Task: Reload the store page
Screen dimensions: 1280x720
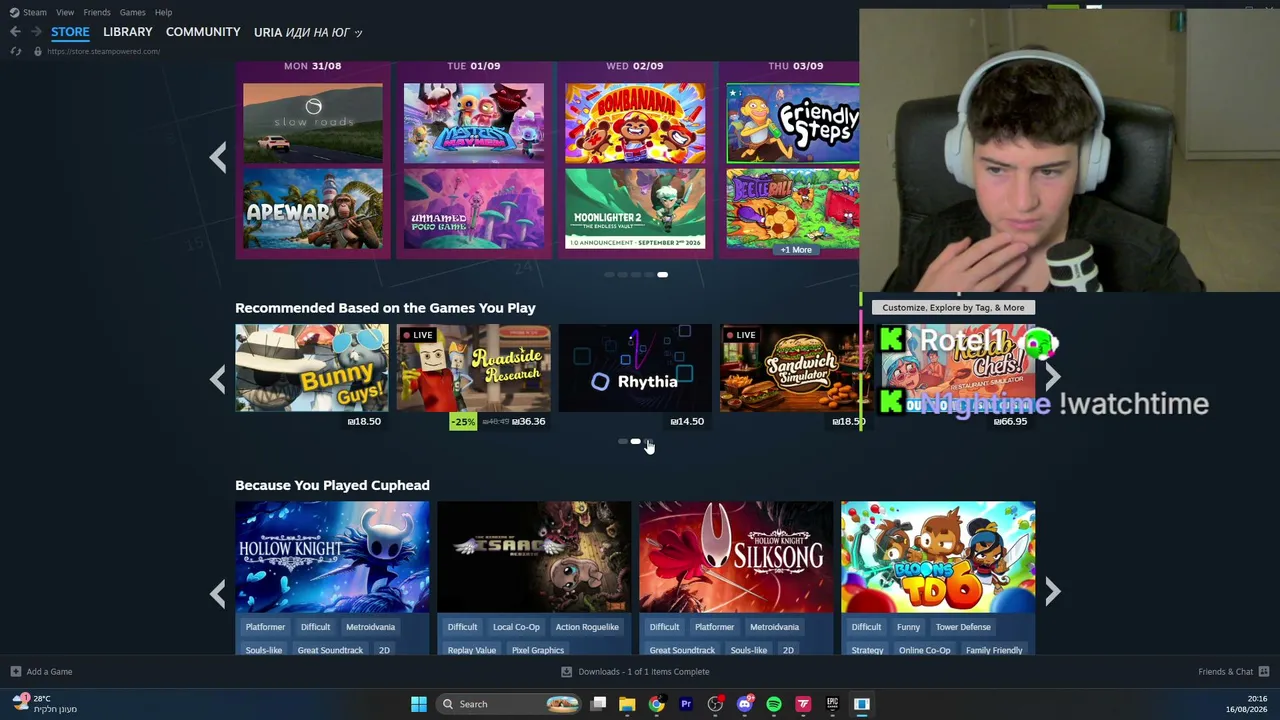Action: (15, 51)
